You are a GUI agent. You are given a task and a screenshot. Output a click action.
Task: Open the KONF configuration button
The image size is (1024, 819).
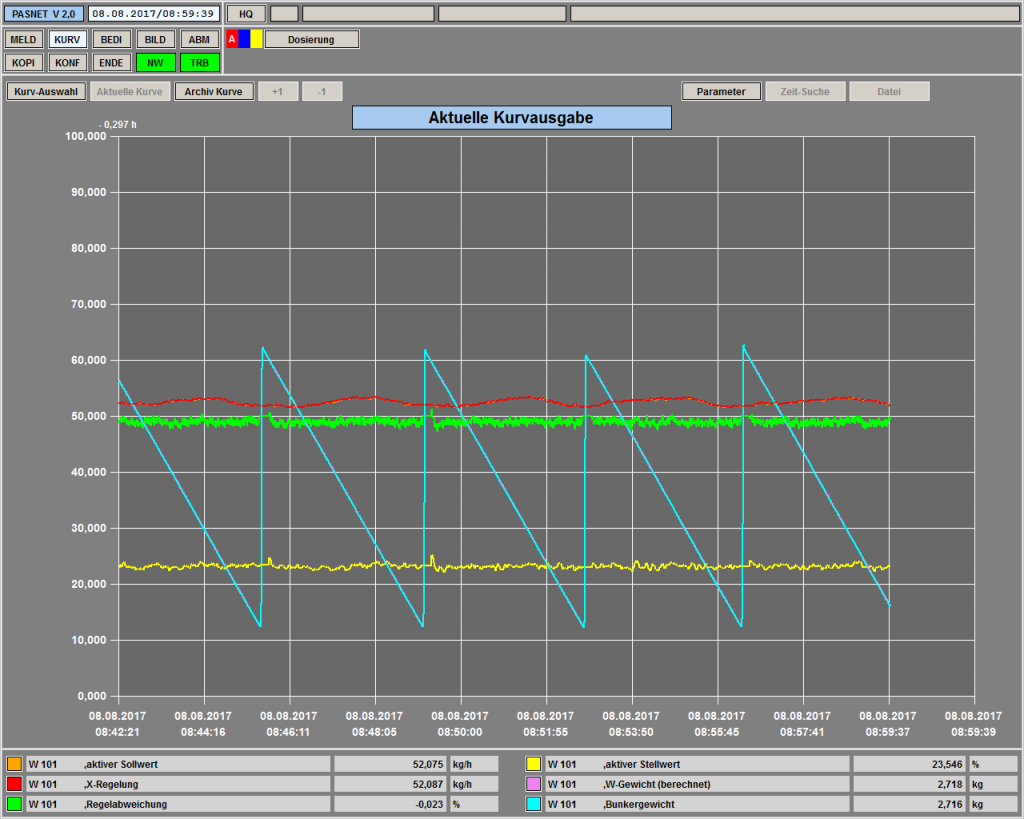click(67, 62)
